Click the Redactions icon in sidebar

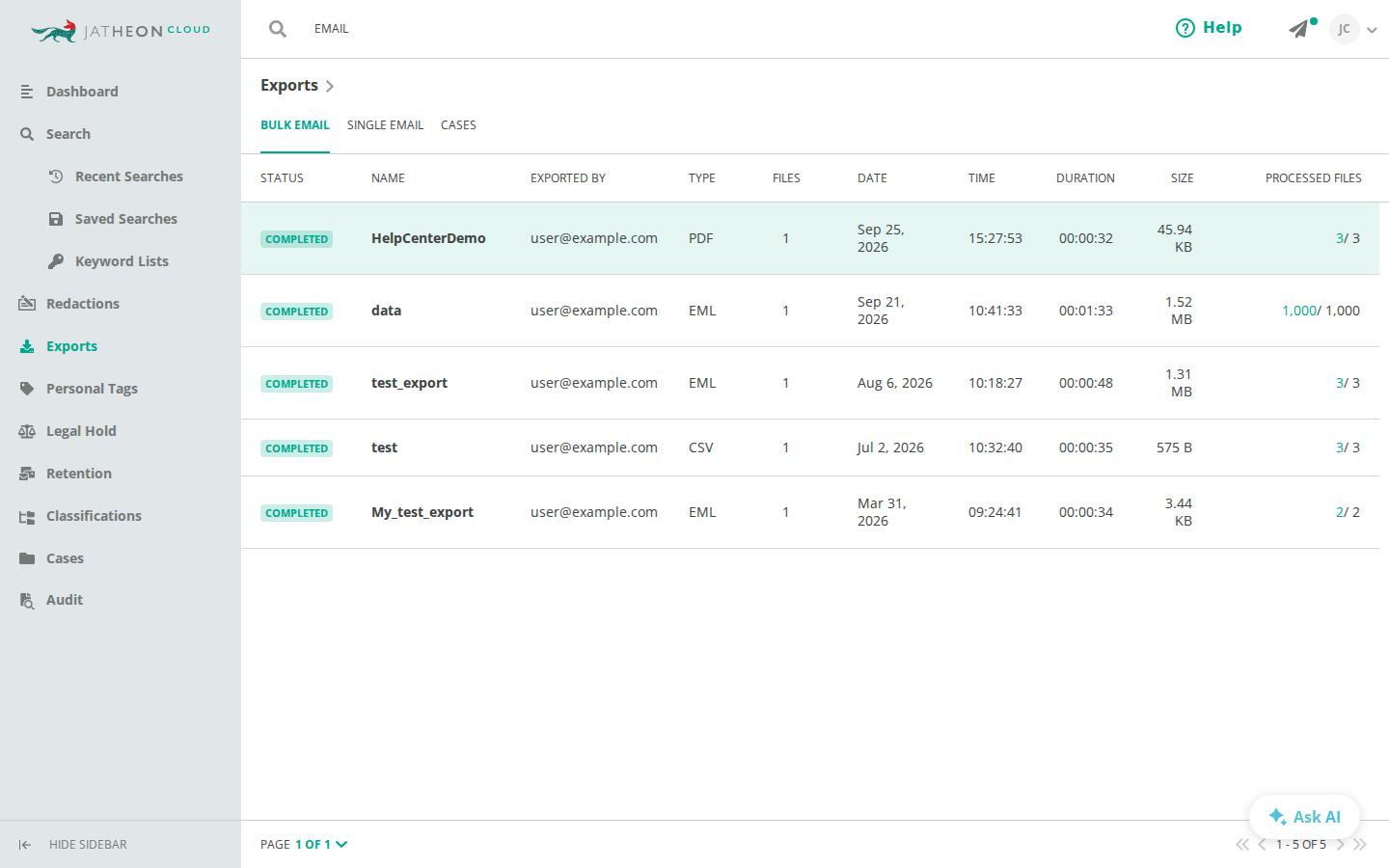(27, 304)
